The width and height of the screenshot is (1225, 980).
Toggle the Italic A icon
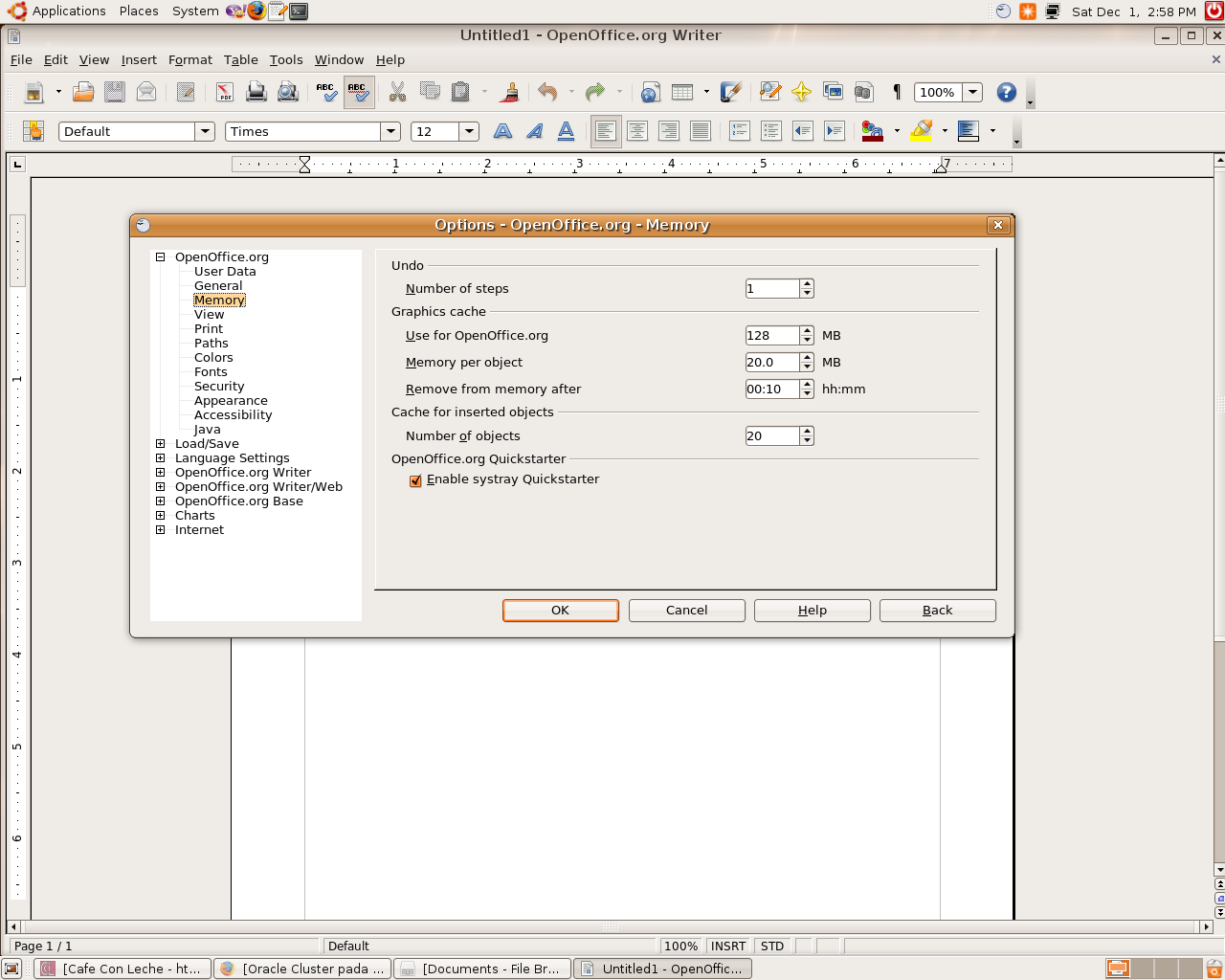click(x=534, y=131)
